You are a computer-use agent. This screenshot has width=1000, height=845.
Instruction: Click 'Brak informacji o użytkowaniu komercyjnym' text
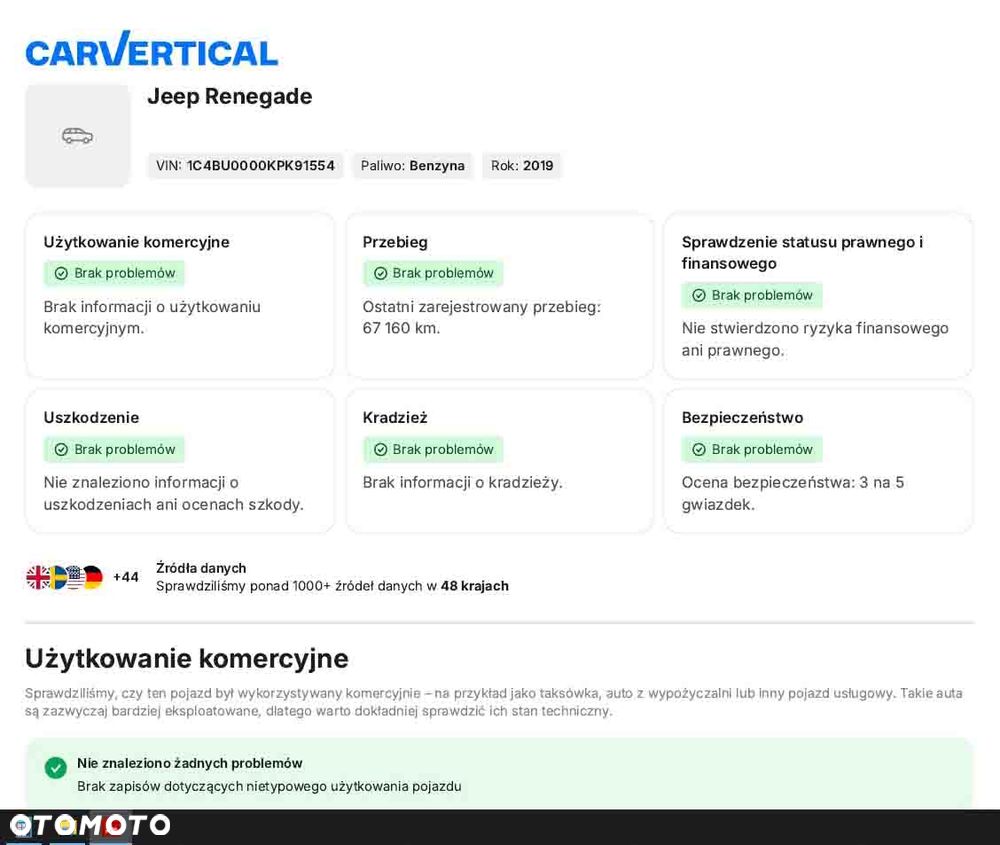pyautogui.click(x=152, y=318)
